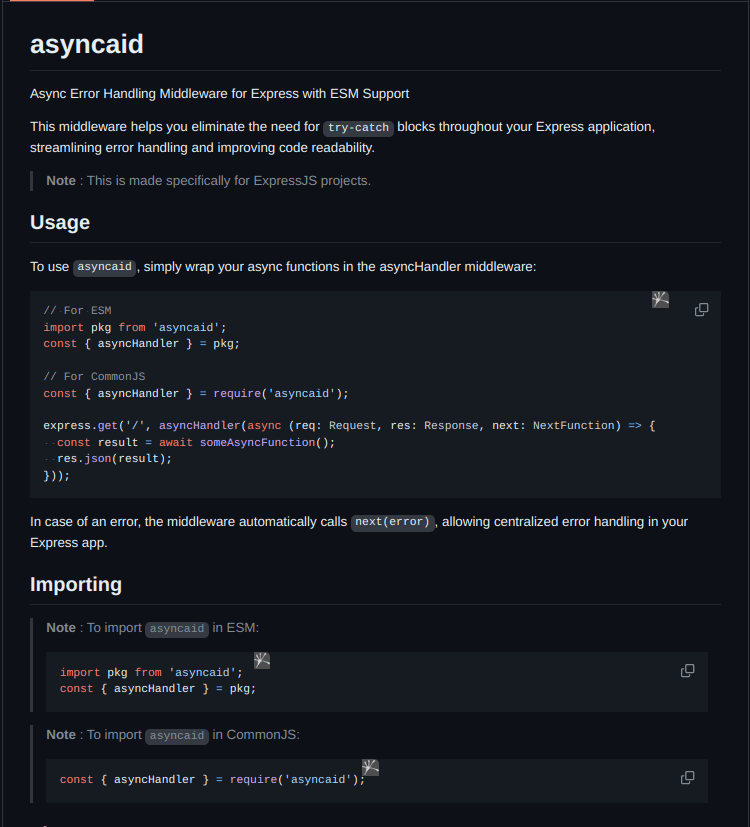Click the 'next(error)' inline code

coord(392,522)
